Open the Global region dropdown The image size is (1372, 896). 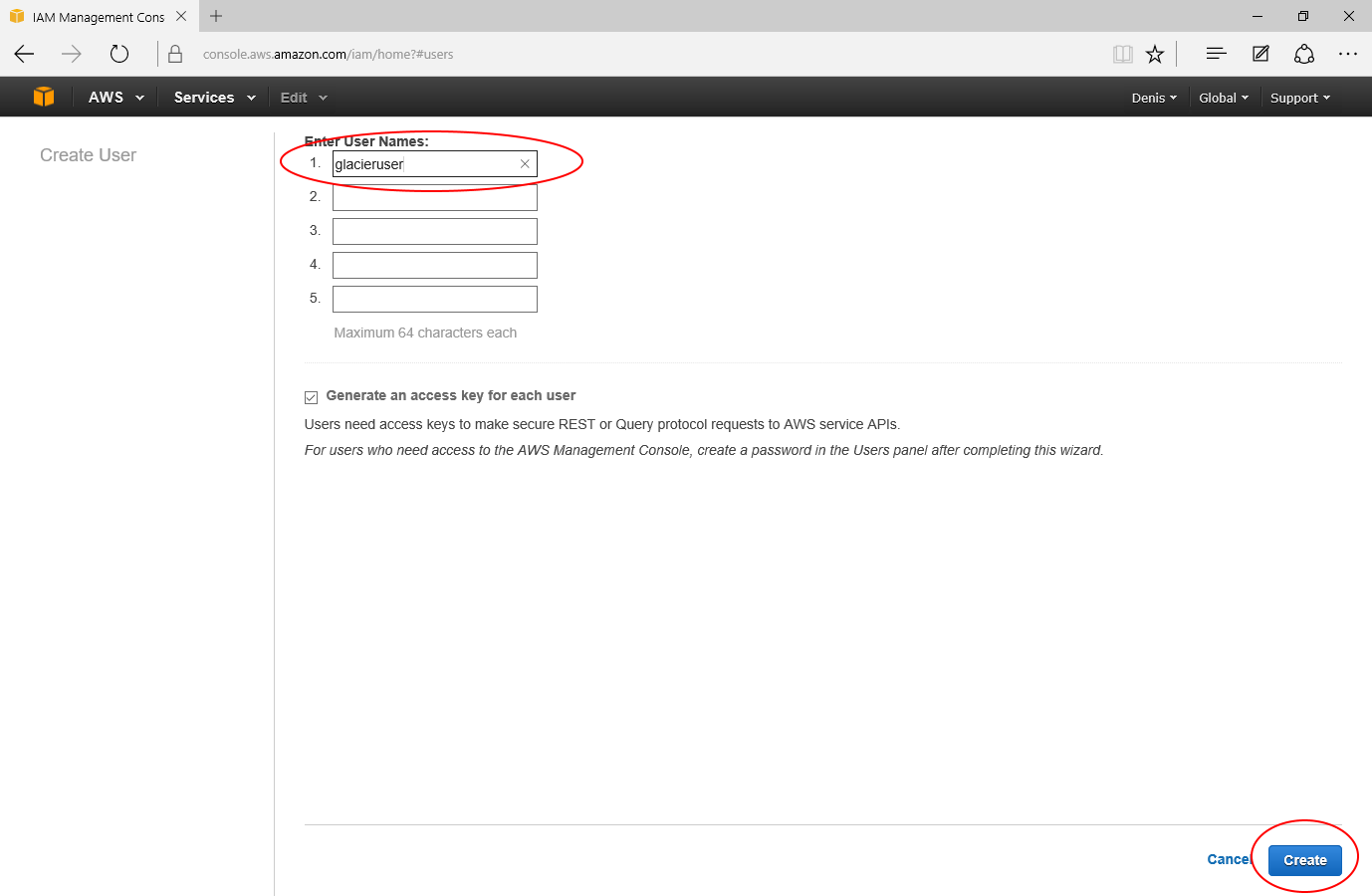point(1224,98)
